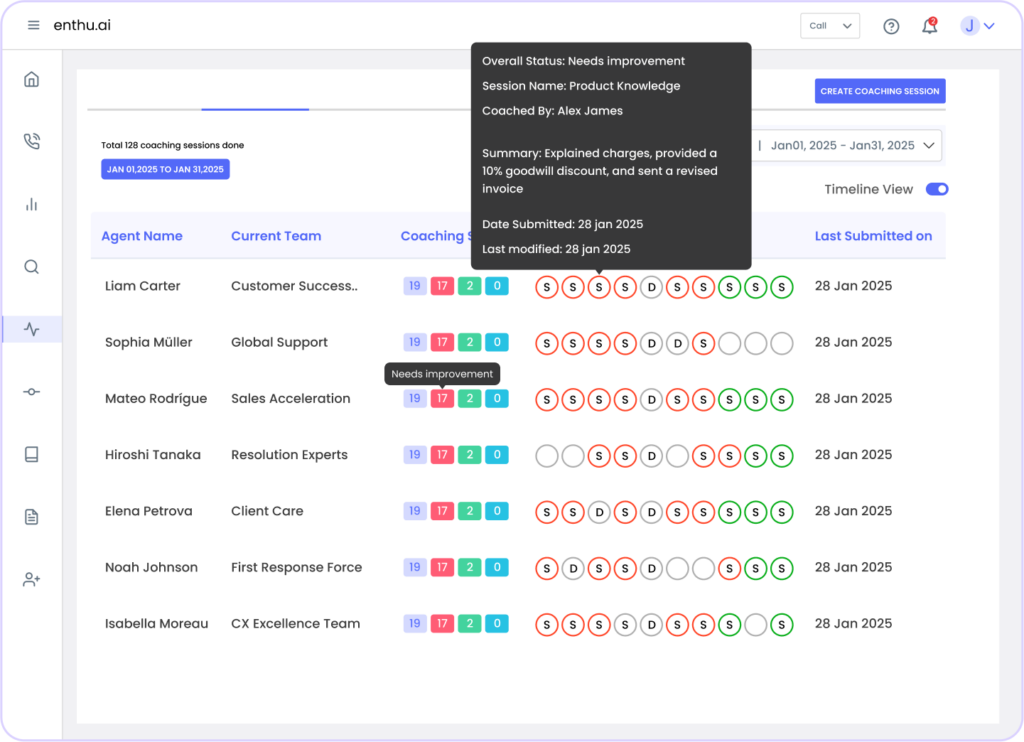Open the hamburger menu icon
The height and width of the screenshot is (742, 1024).
click(x=33, y=25)
